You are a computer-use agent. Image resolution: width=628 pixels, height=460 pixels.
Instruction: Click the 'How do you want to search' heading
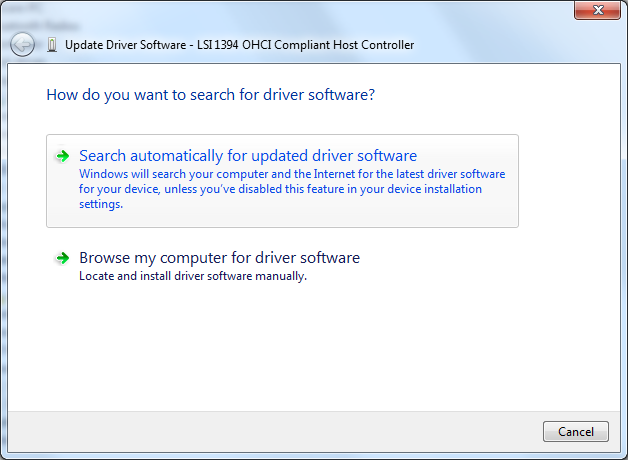pyautogui.click(x=211, y=95)
